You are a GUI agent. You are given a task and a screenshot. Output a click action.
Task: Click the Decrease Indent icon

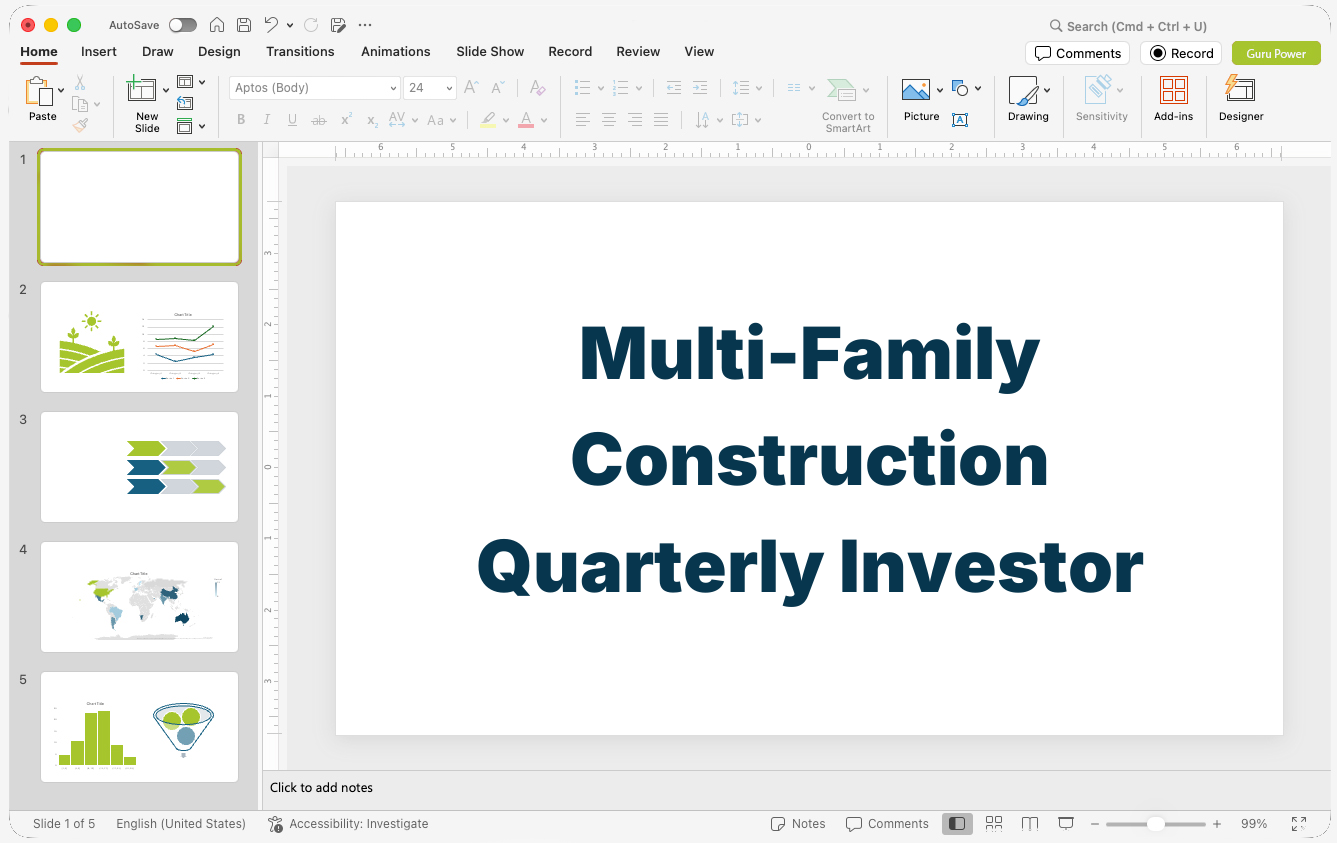pyautogui.click(x=674, y=88)
